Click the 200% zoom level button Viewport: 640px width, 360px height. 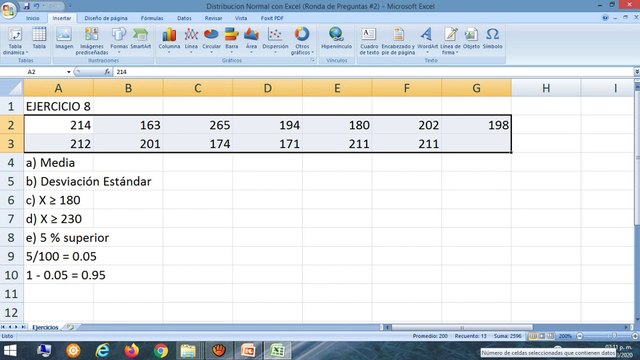pos(565,336)
